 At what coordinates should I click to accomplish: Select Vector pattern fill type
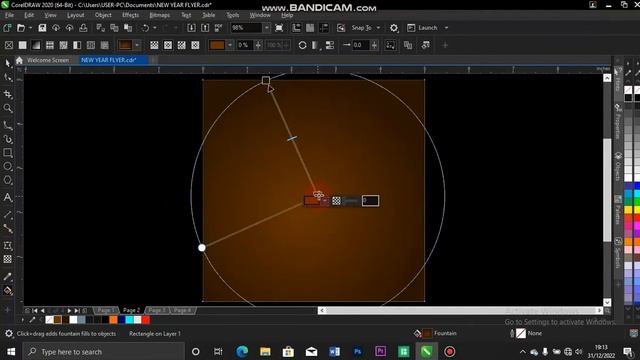[50, 45]
